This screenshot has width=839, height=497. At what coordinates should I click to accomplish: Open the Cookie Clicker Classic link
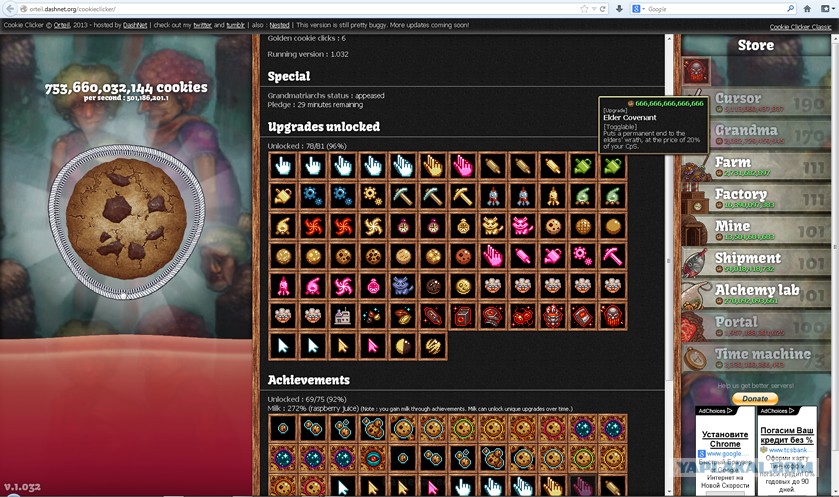[800, 27]
